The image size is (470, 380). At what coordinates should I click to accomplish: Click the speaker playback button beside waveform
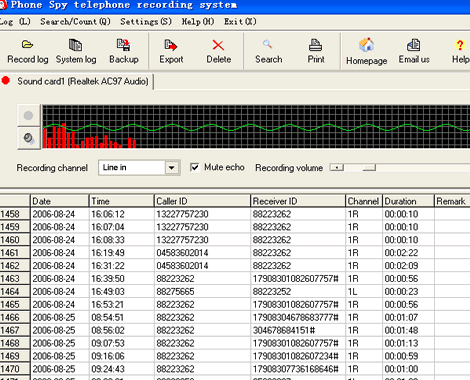29,138
